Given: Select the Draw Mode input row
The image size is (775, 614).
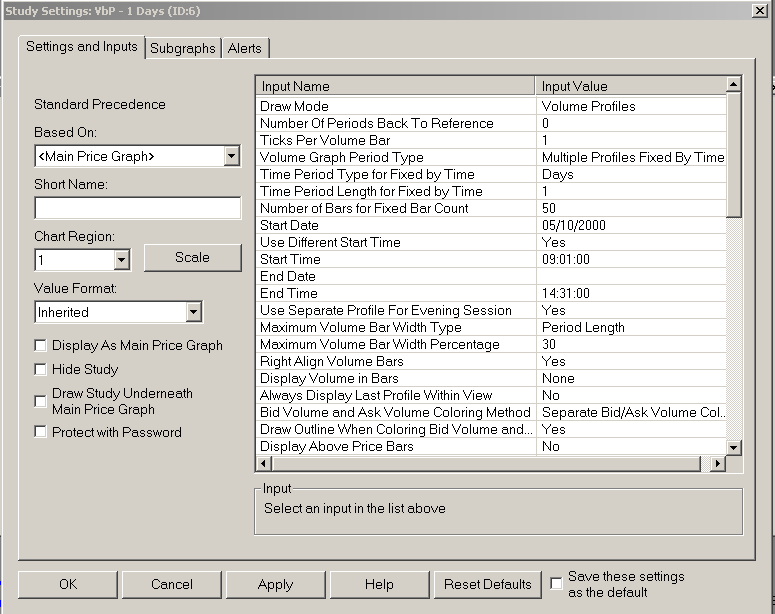Looking at the screenshot, I should [x=396, y=106].
